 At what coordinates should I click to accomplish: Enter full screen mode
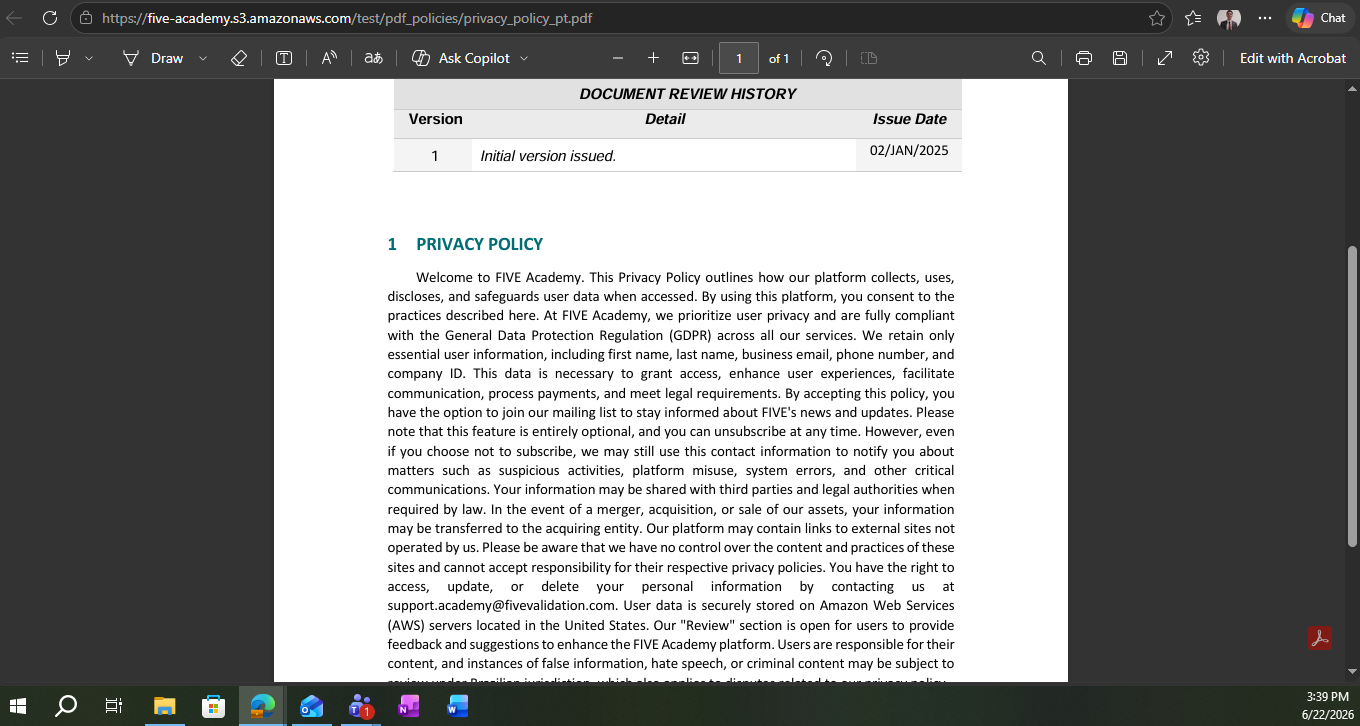click(x=1164, y=58)
